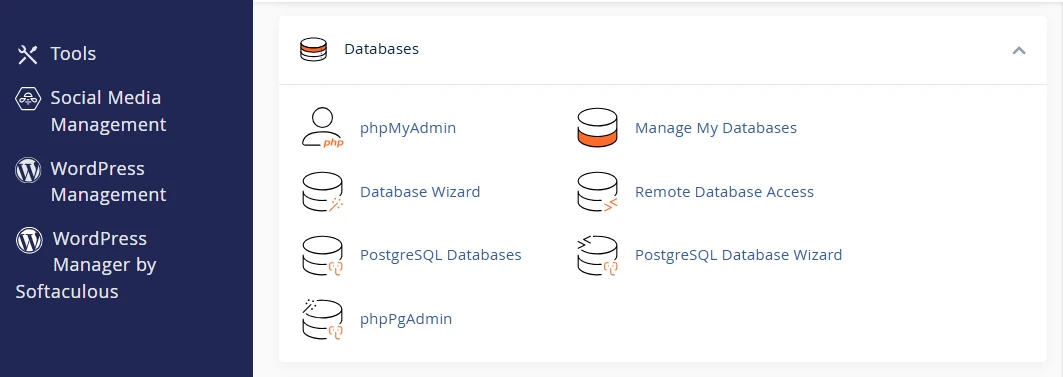Image resolution: width=1063 pixels, height=377 pixels.
Task: Open the Remote Database Access link
Action: 724,192
